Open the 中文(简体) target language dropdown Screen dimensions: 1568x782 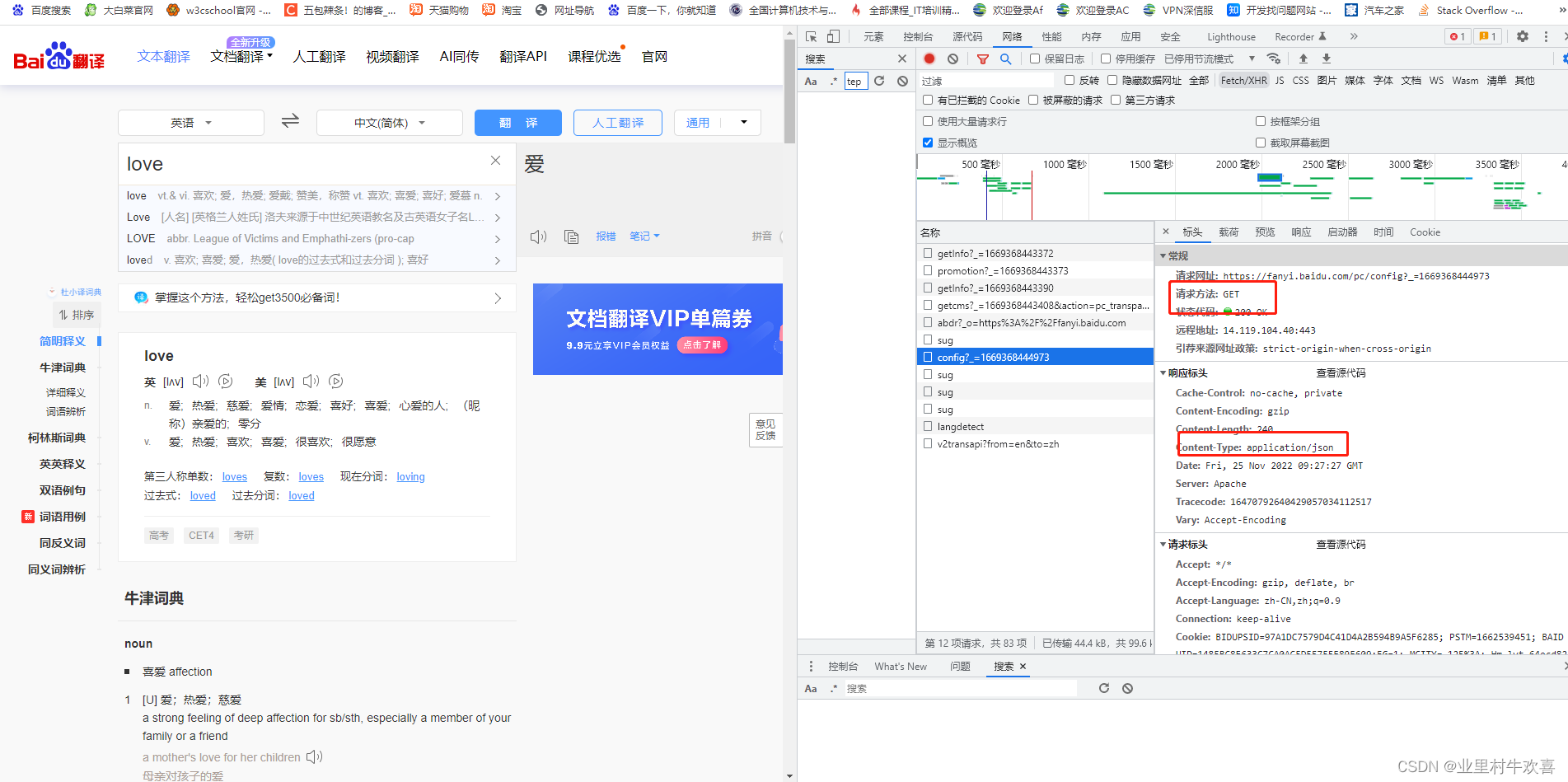390,123
